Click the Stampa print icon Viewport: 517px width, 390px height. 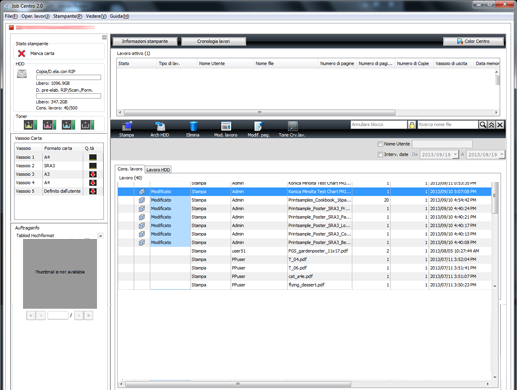pyautogui.click(x=127, y=126)
